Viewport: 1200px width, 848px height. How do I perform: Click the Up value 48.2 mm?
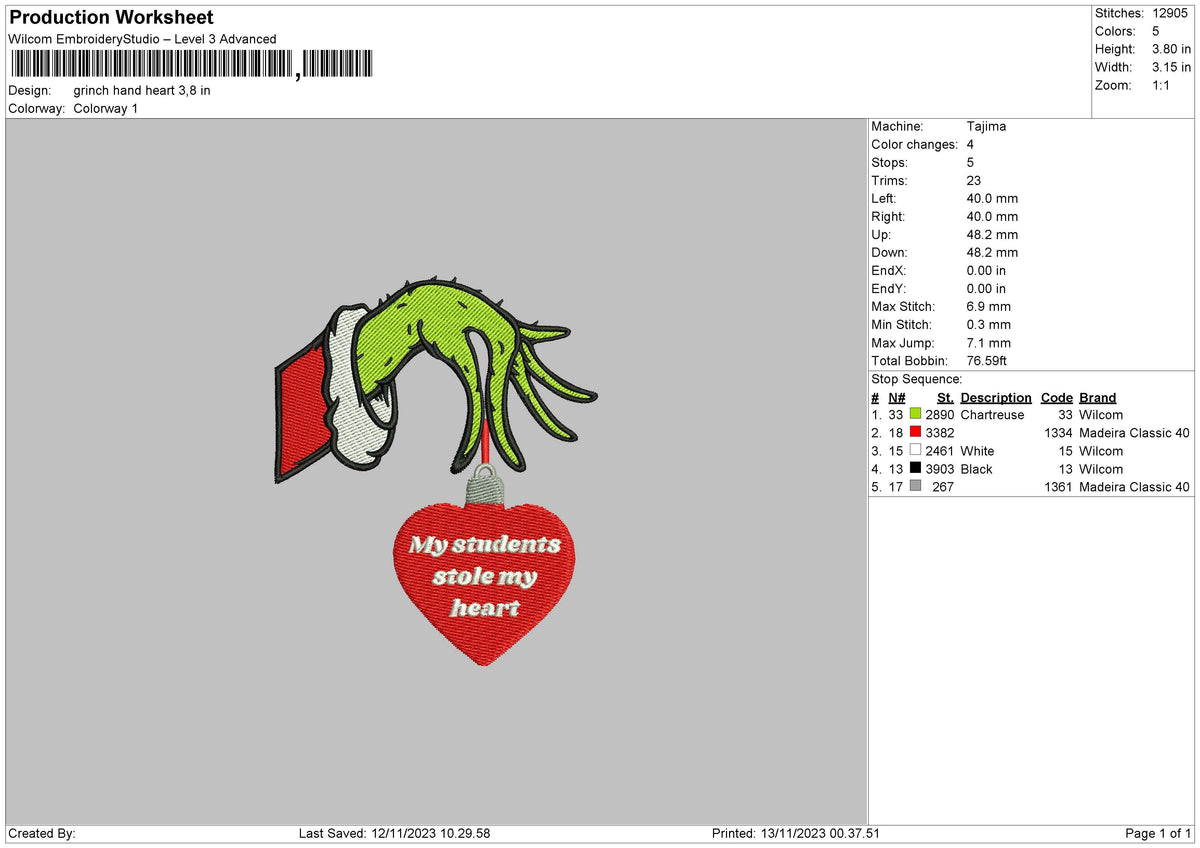click(x=992, y=235)
